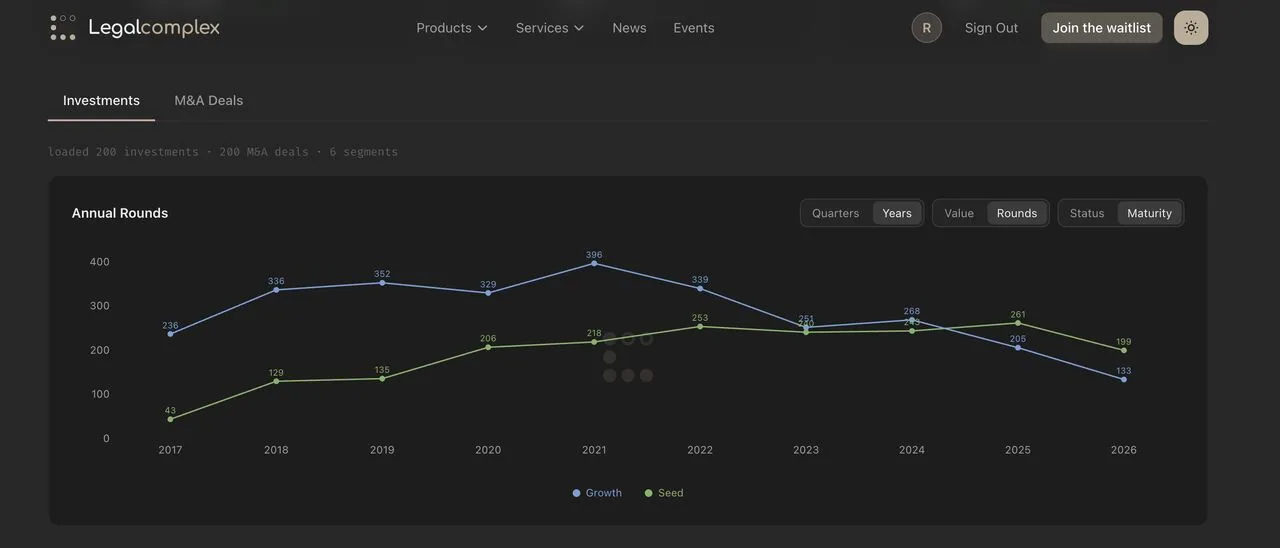Viewport: 1280px width, 548px height.
Task: Click the Seed 2017 data point 43
Action: 170,419
